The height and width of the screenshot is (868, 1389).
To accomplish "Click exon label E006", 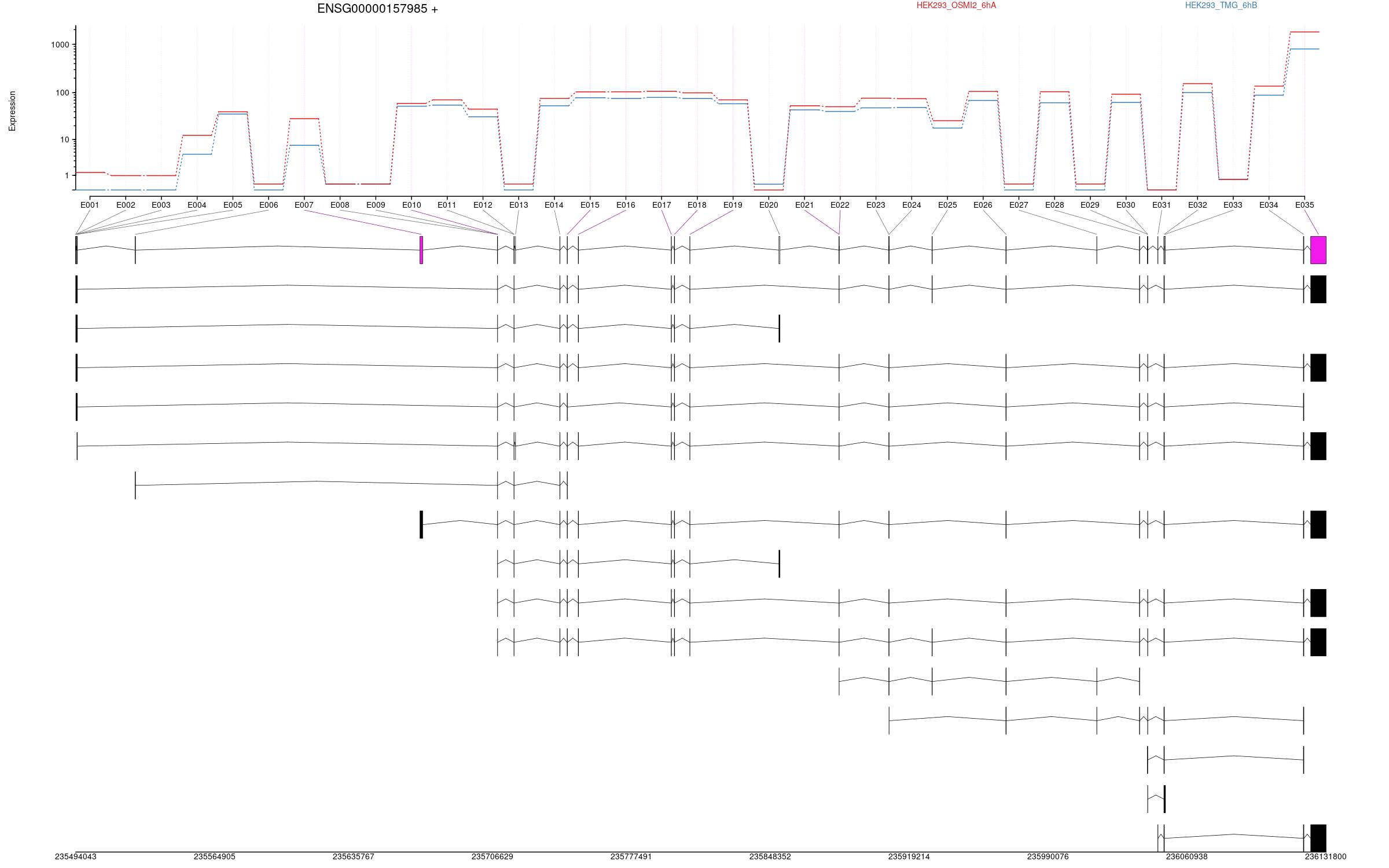I will [x=269, y=205].
